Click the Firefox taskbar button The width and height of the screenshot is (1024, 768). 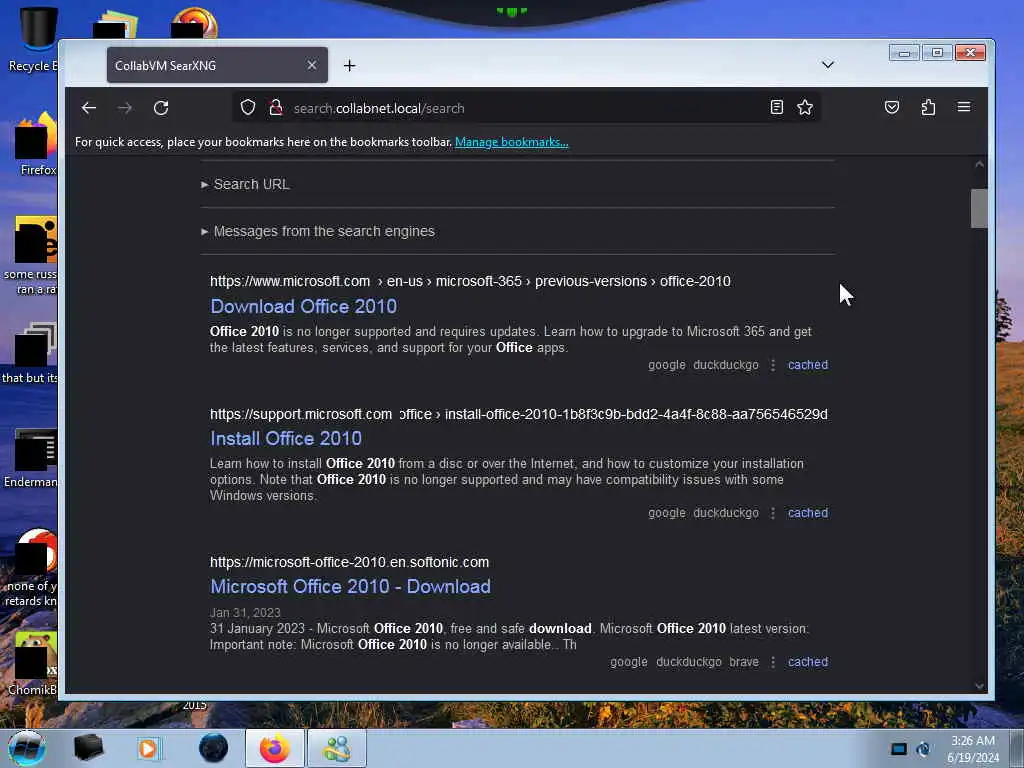(274, 748)
